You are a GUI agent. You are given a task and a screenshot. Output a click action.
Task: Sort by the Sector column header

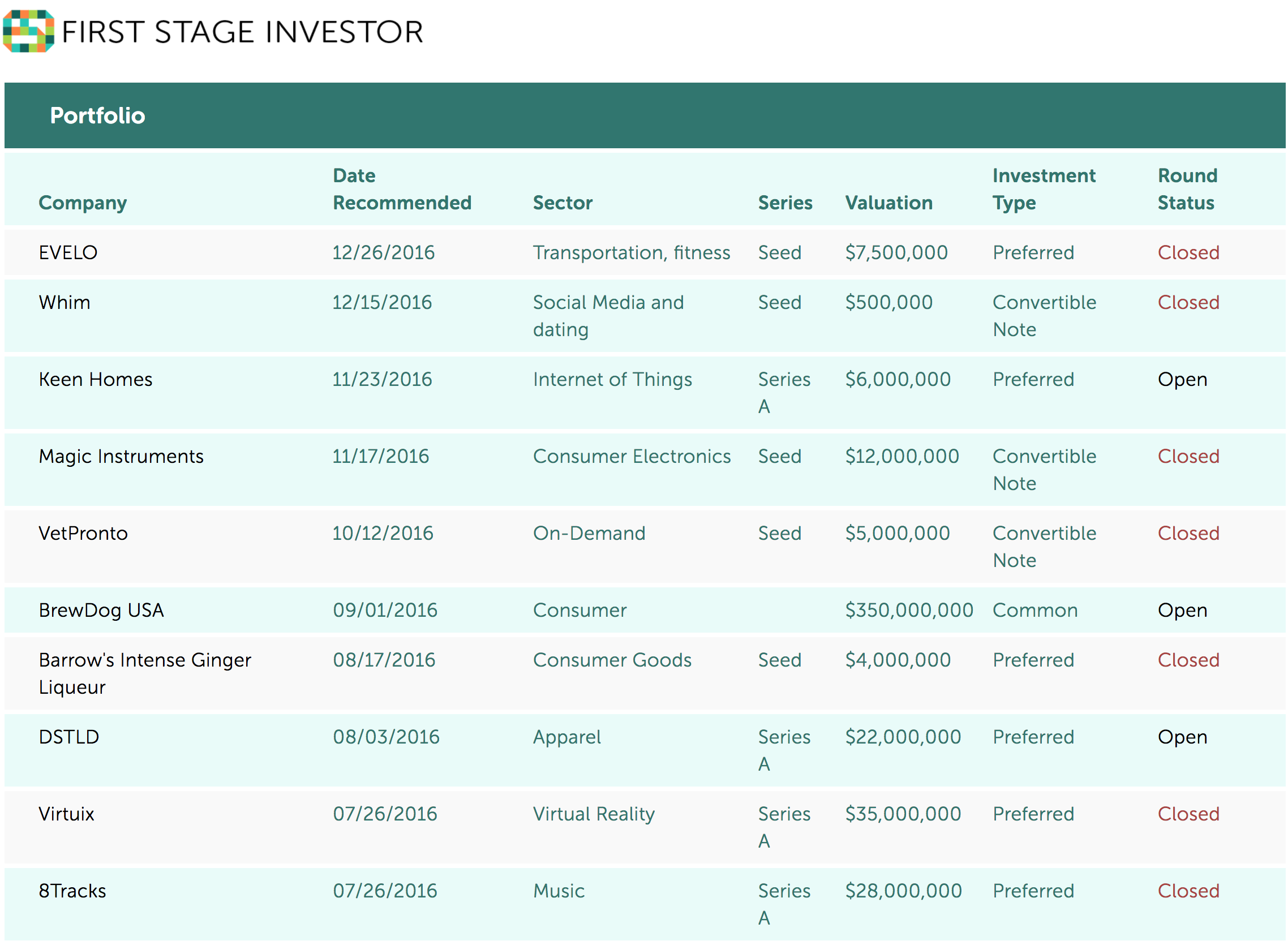tap(563, 203)
